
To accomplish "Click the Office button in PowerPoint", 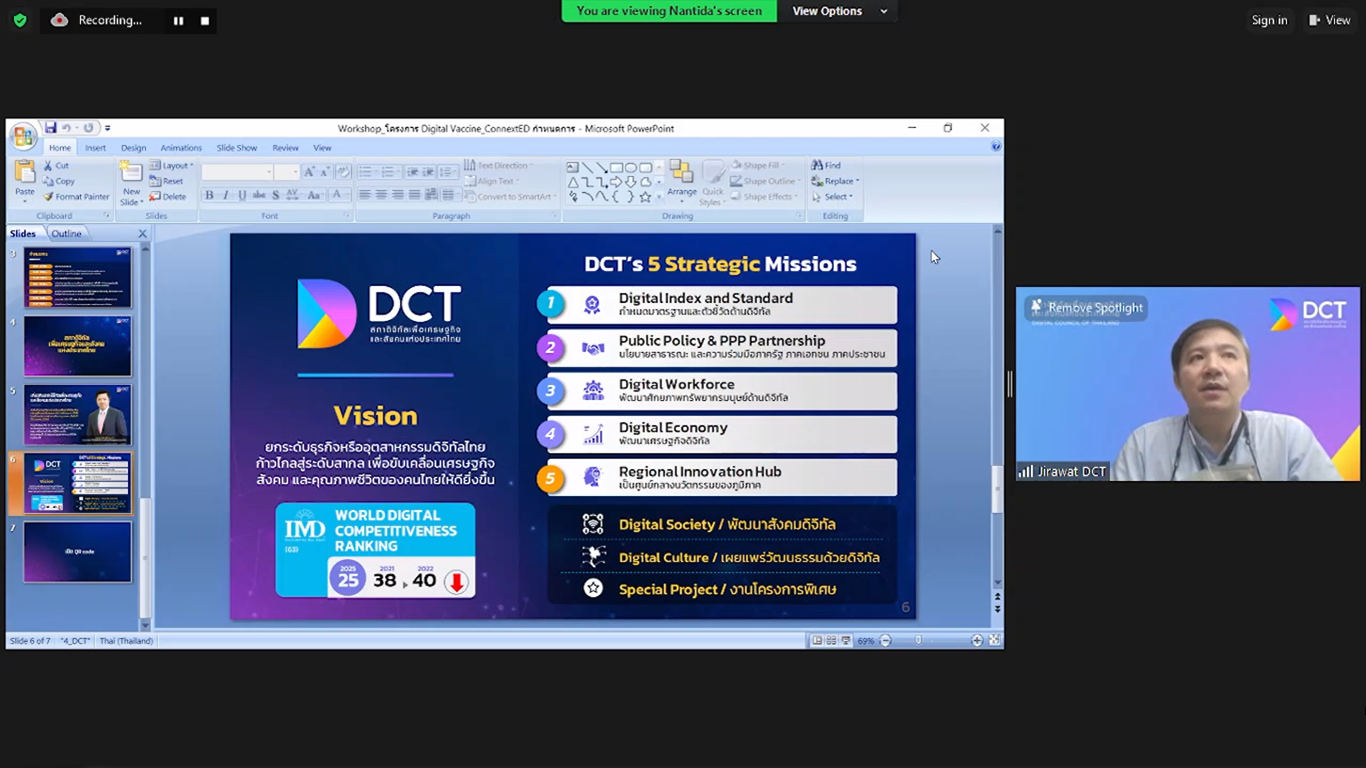I will click(x=23, y=136).
